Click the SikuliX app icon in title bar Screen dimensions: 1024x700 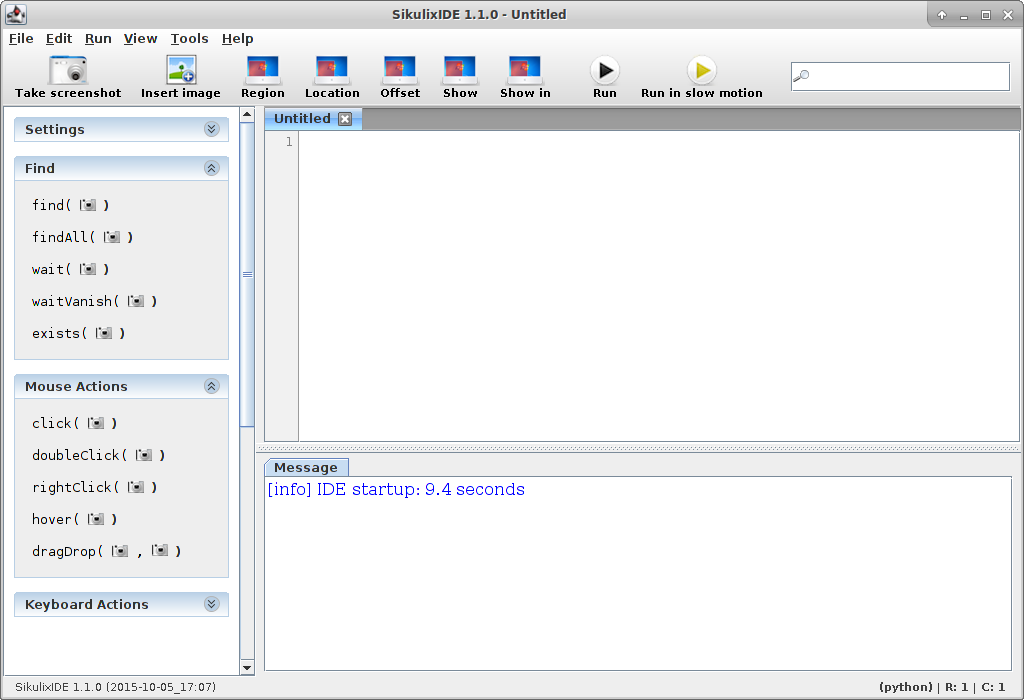16,14
